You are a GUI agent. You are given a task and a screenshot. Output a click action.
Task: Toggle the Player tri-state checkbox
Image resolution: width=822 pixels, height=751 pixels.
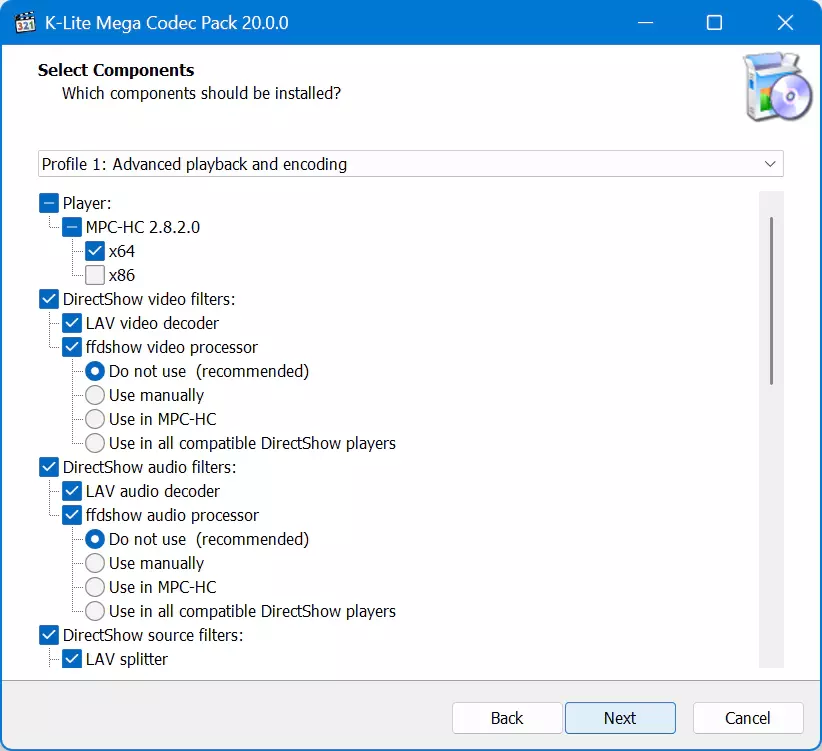coord(49,203)
